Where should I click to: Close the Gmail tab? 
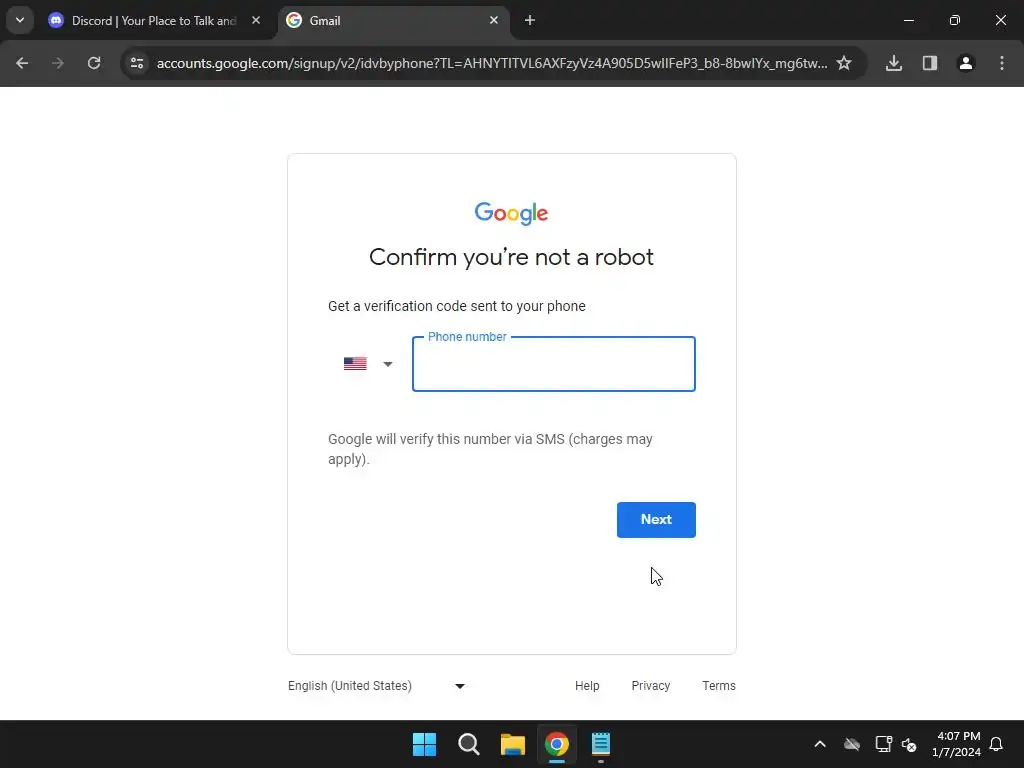(494, 20)
